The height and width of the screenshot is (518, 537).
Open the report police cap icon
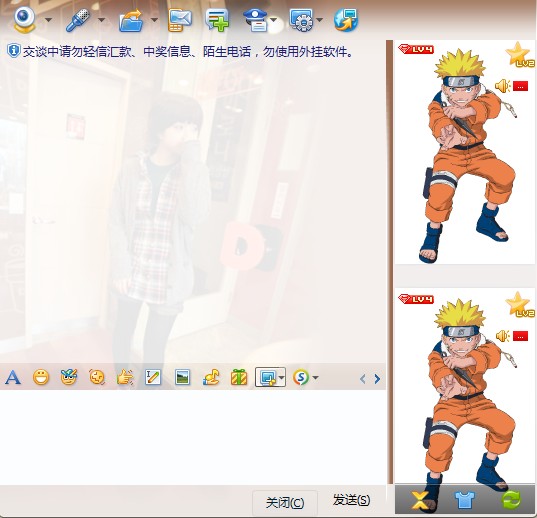255,20
